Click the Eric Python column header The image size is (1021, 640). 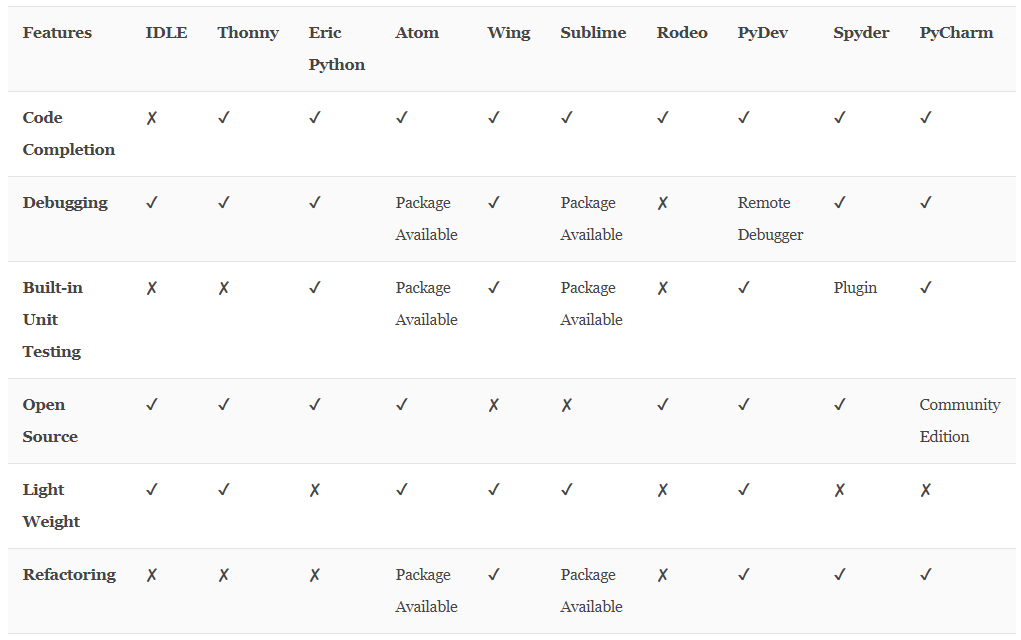click(337, 49)
